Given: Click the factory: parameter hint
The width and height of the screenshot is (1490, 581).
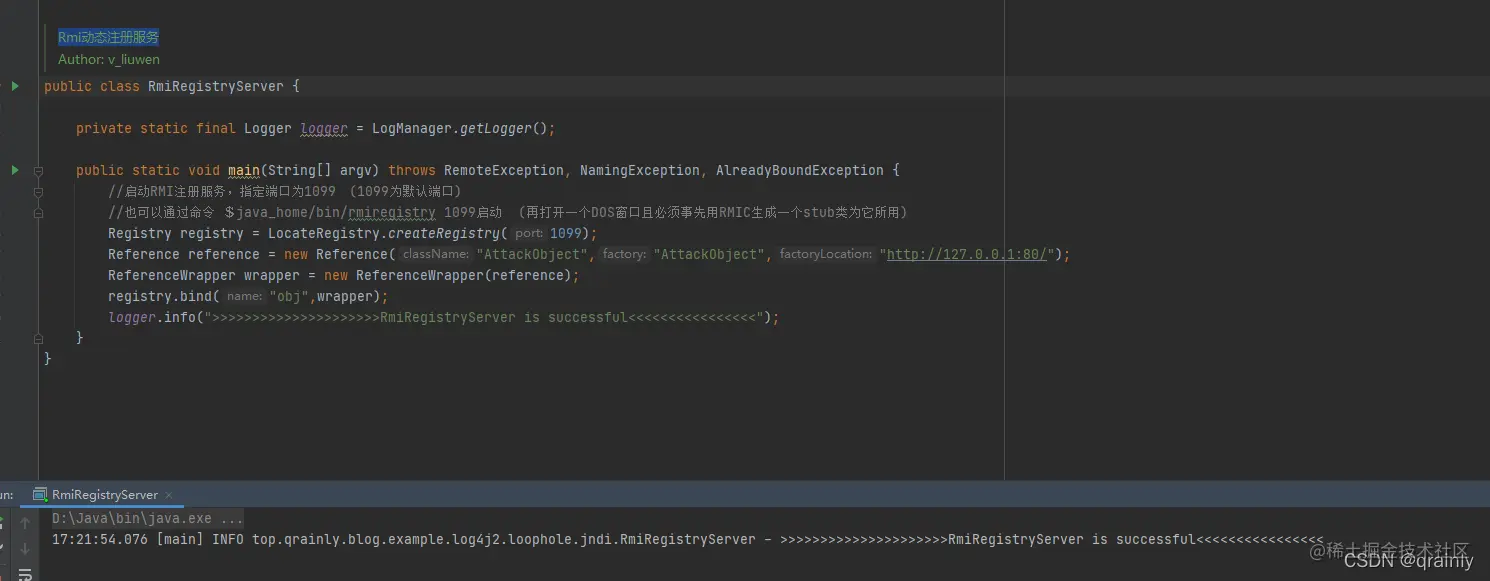Looking at the screenshot, I should 624,254.
